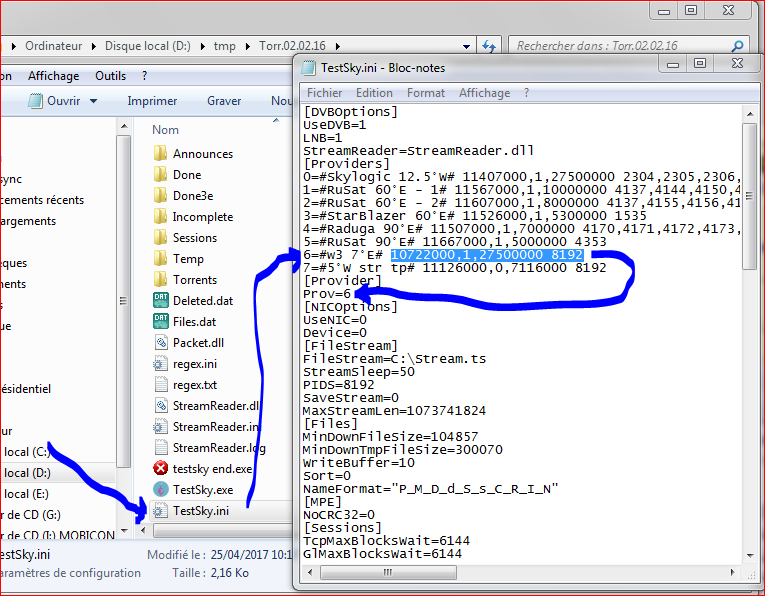Open the Ouvrir dropdown arrow
Viewport: 765px width, 596px height.
coord(94,101)
